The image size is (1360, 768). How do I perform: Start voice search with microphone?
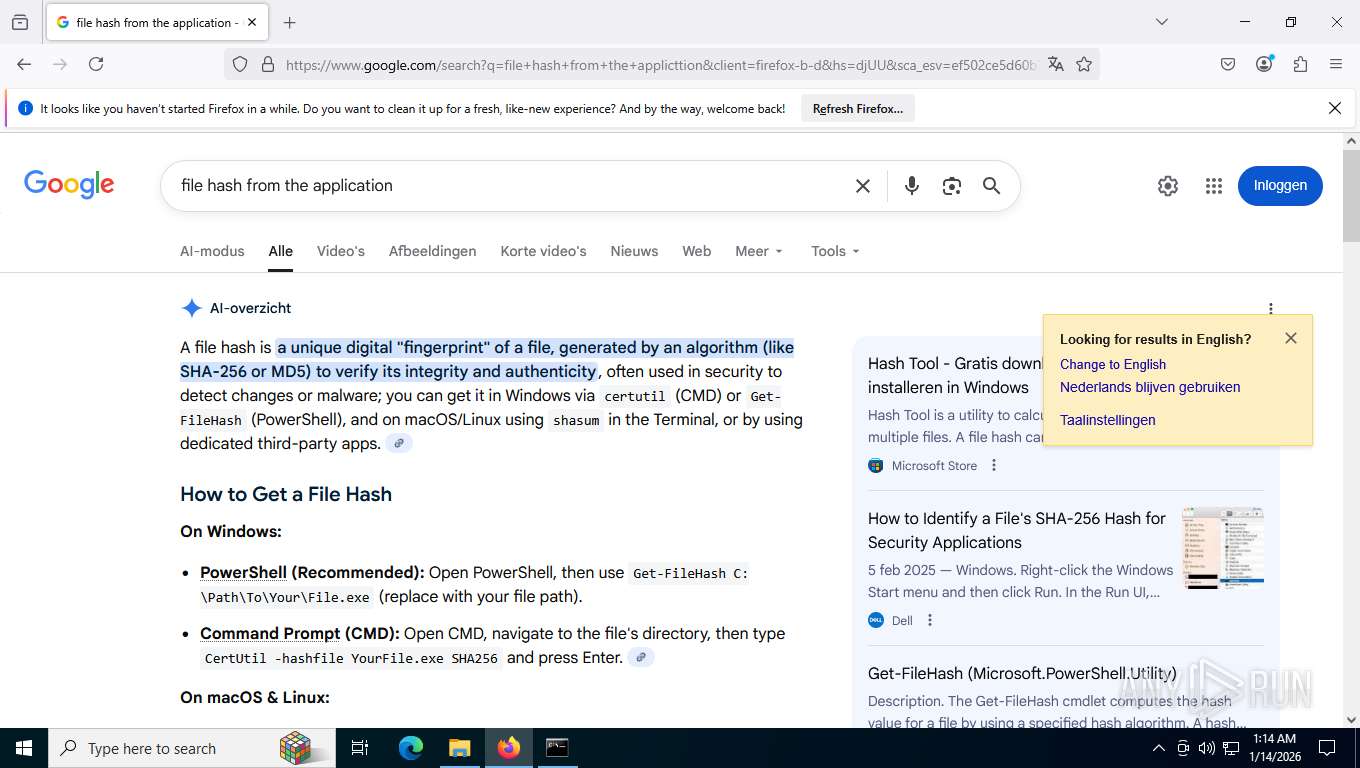click(x=911, y=186)
